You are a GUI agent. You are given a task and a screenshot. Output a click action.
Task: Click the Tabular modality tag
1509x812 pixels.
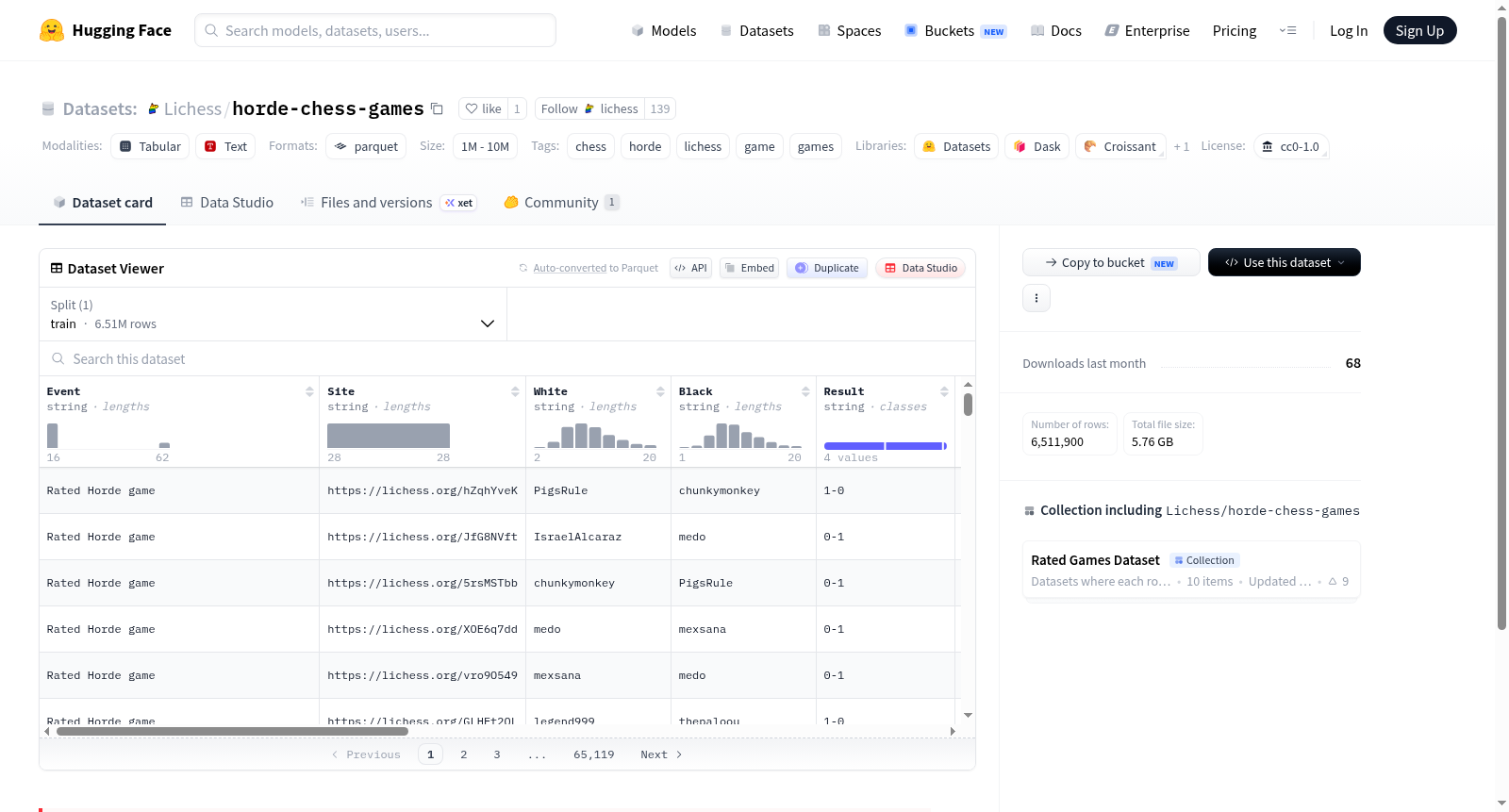coord(150,146)
